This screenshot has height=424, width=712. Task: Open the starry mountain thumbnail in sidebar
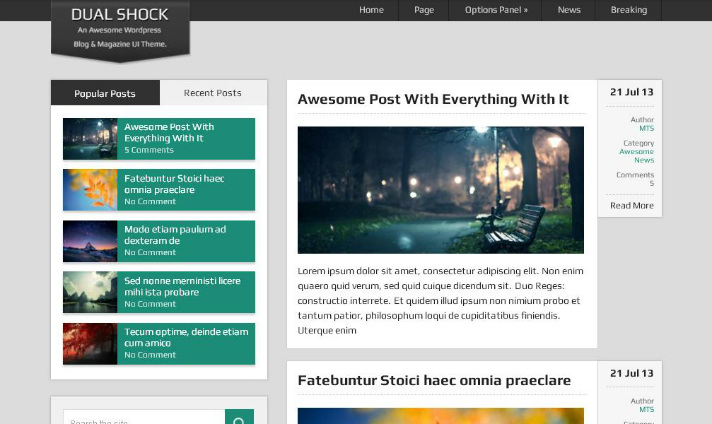point(90,241)
